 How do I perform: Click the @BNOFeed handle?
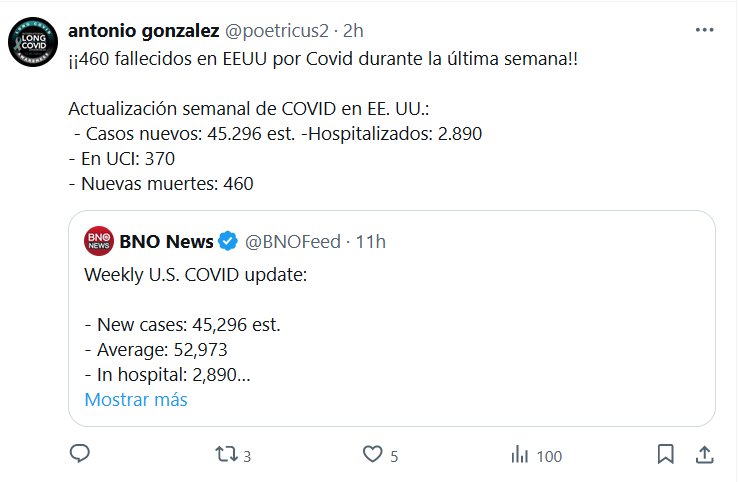pyautogui.click(x=292, y=241)
